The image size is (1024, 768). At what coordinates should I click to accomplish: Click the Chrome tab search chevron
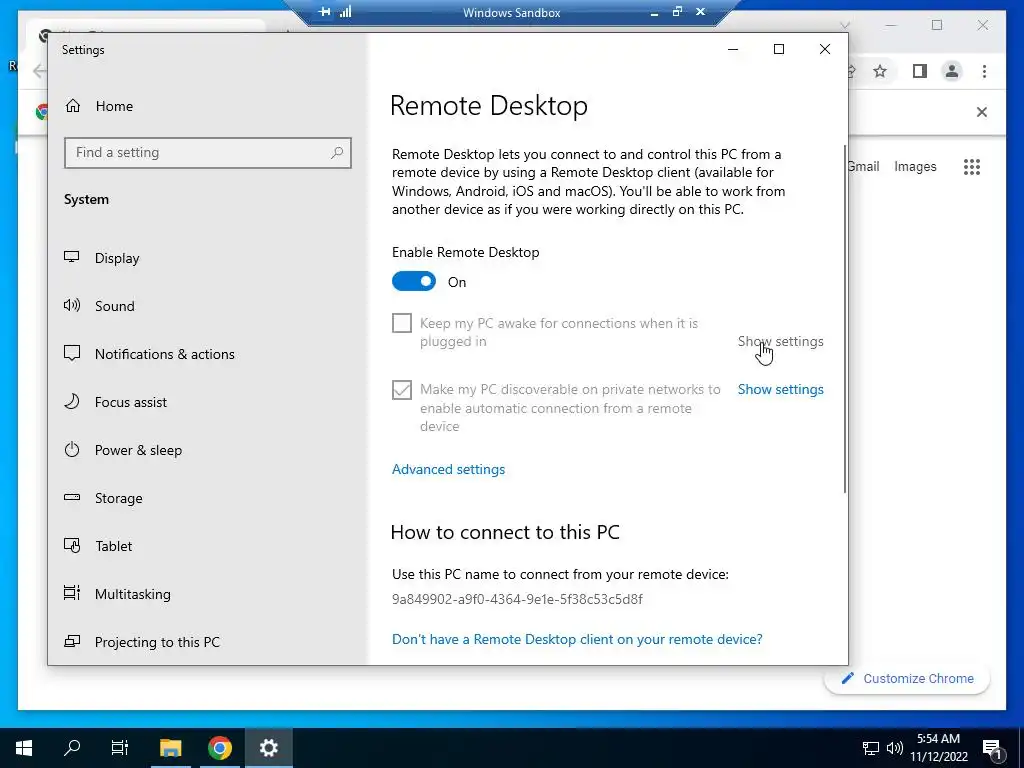[x=844, y=25]
